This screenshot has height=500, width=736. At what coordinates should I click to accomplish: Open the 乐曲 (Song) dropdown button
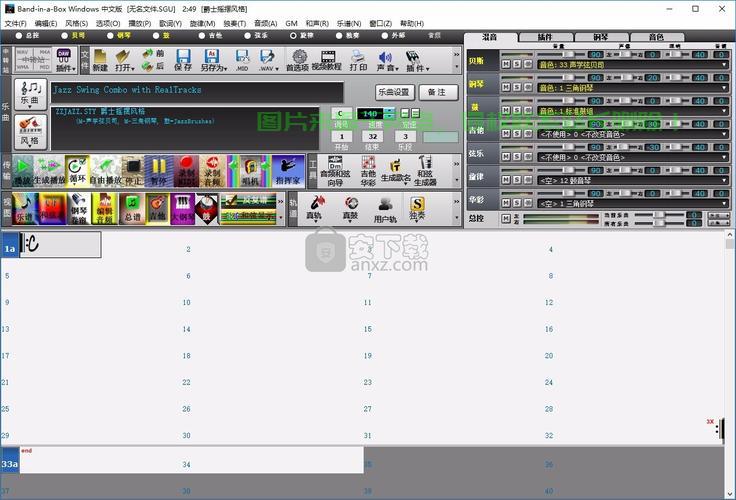click(30, 94)
